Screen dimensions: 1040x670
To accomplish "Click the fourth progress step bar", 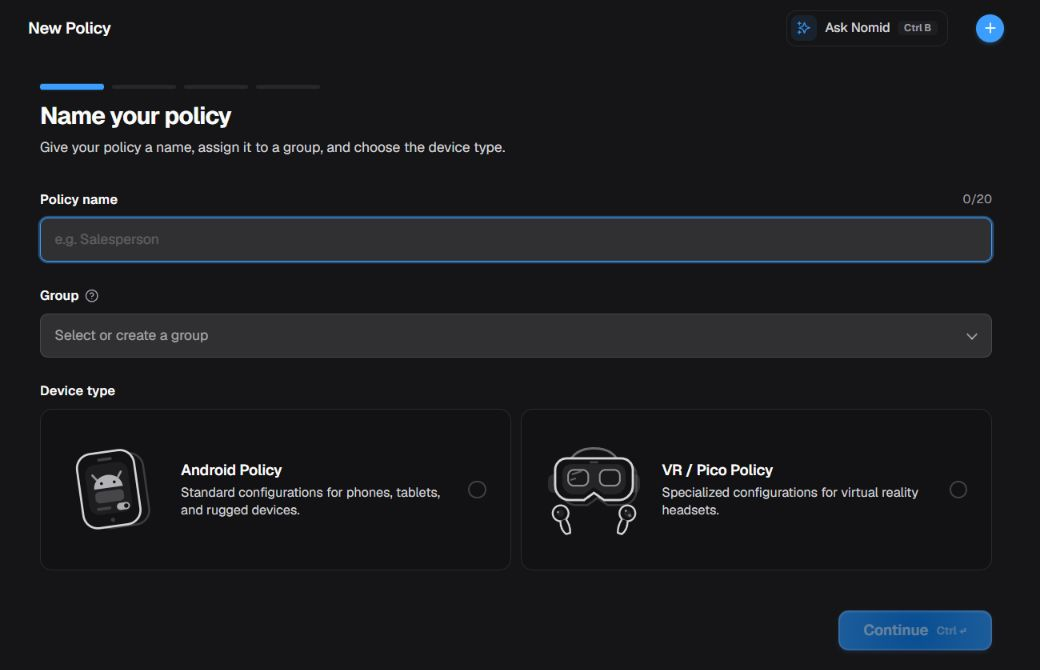I will coord(288,87).
